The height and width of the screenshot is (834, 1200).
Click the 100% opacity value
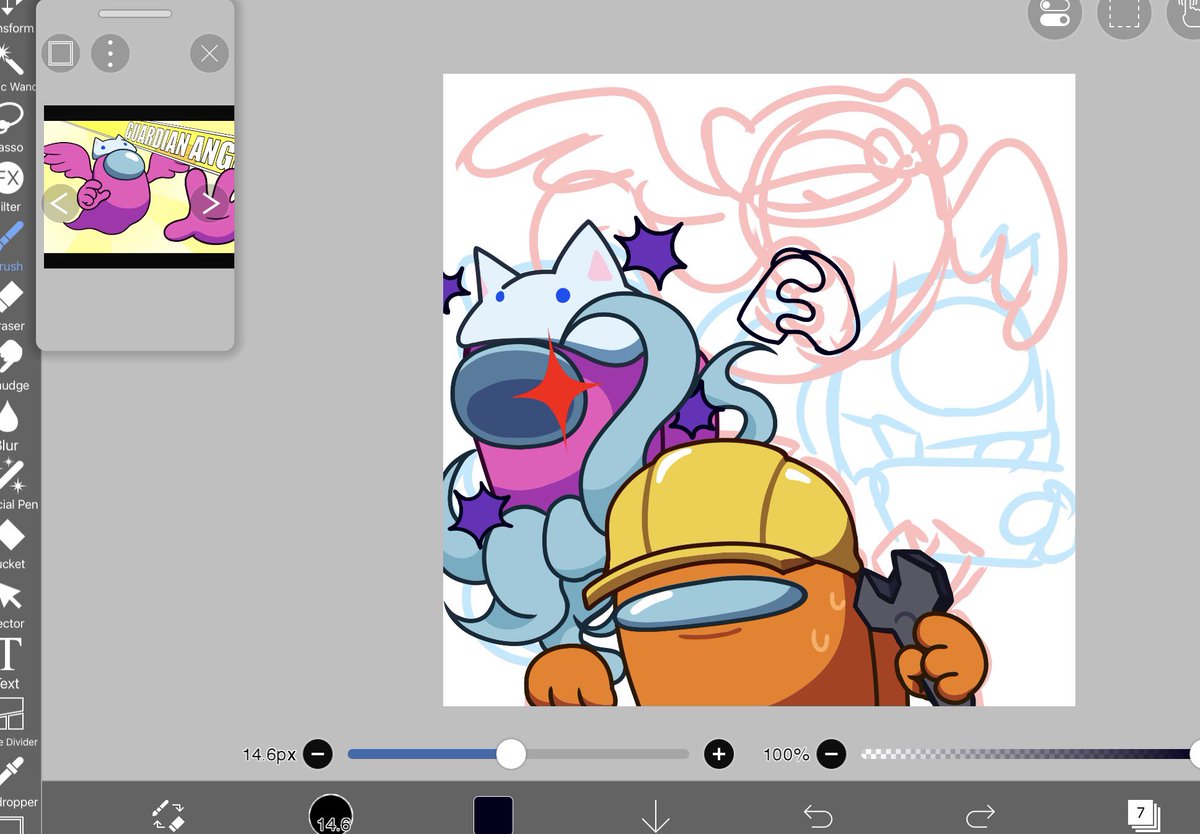coord(786,754)
